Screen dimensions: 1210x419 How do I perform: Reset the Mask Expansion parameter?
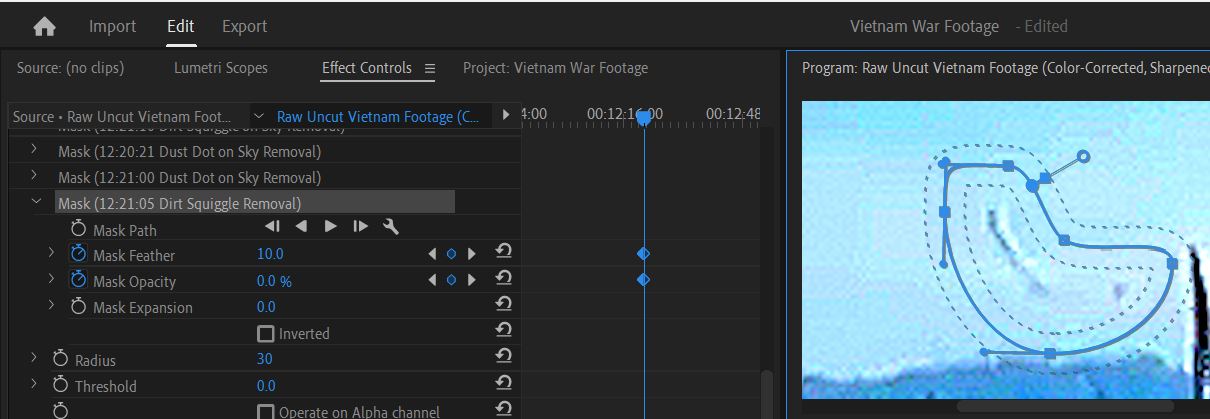[x=504, y=304]
